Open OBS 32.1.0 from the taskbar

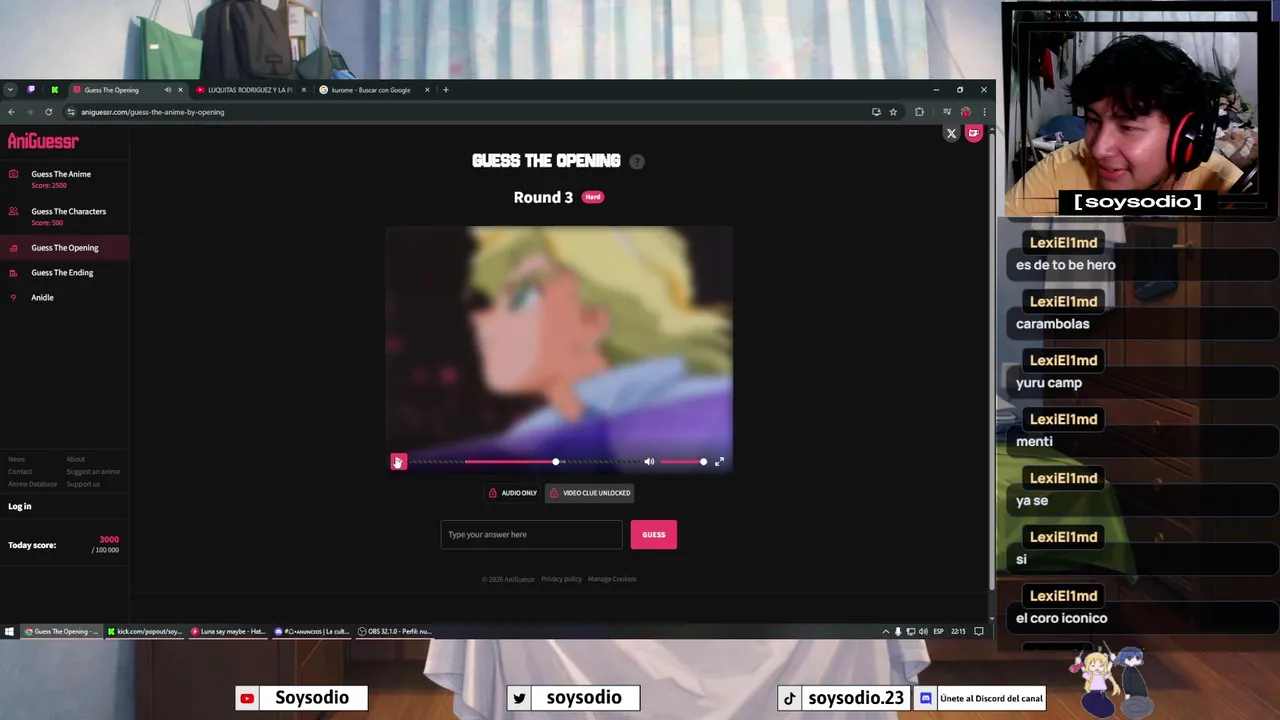click(x=394, y=631)
